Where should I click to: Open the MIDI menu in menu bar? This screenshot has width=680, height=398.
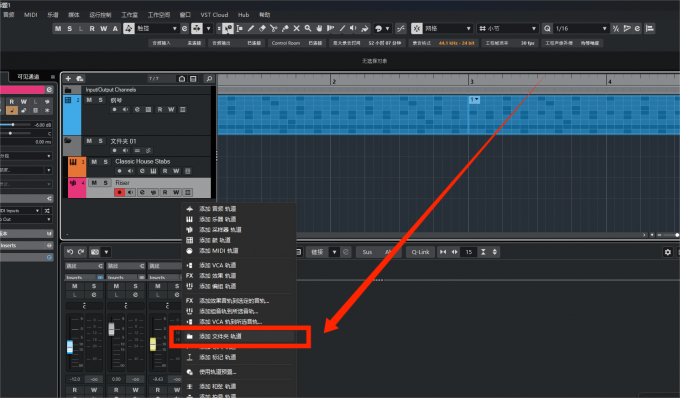(30, 15)
